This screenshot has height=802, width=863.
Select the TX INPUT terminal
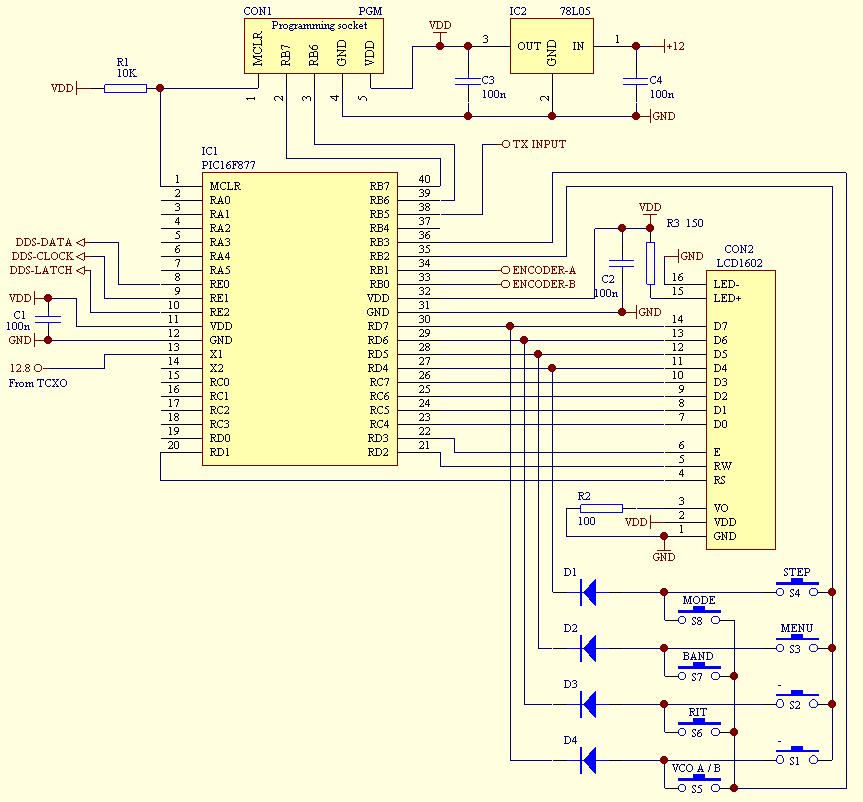coord(505,144)
